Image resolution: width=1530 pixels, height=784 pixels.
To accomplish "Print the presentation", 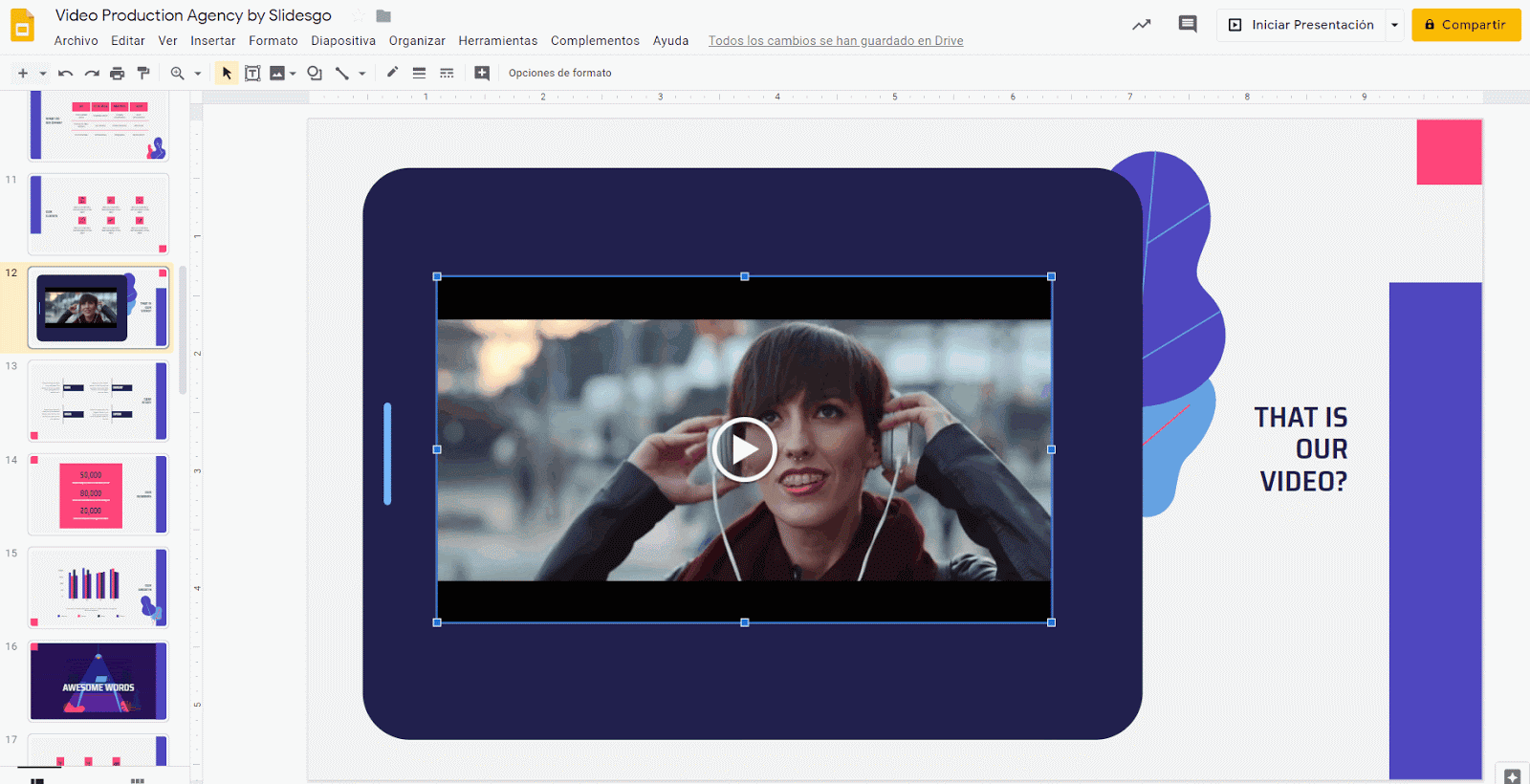I will tap(118, 73).
